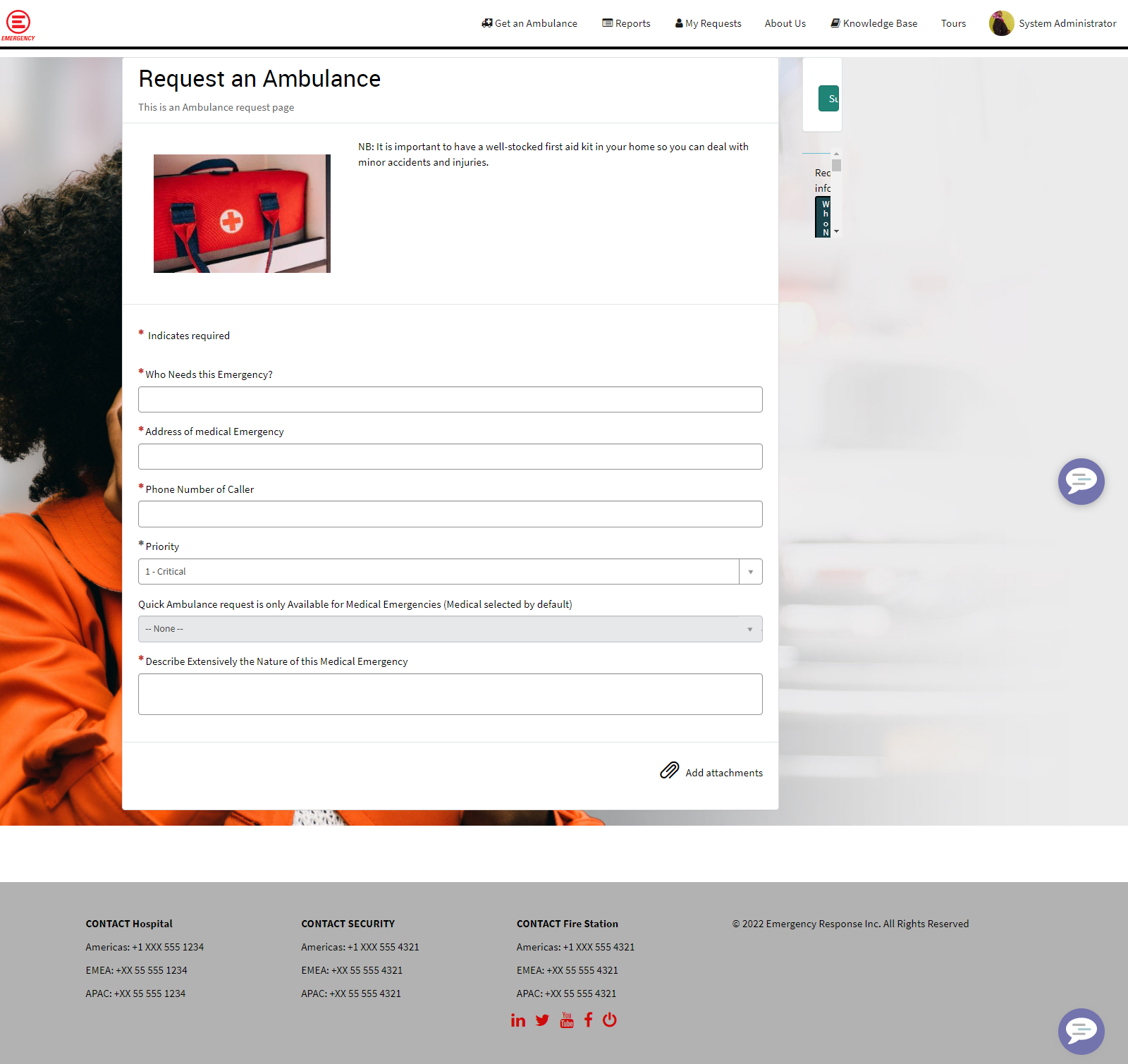Click the side panel scrollbar down arrow

(836, 231)
